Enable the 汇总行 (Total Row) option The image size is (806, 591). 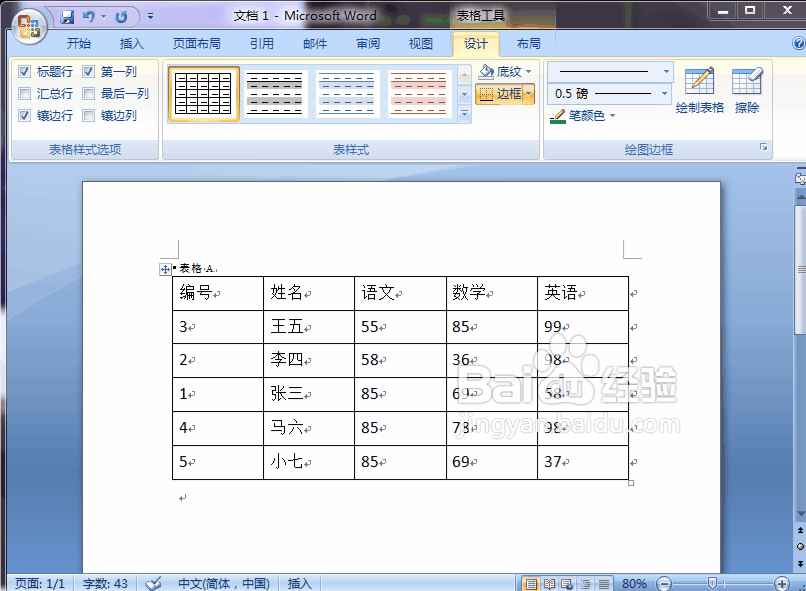pos(24,93)
